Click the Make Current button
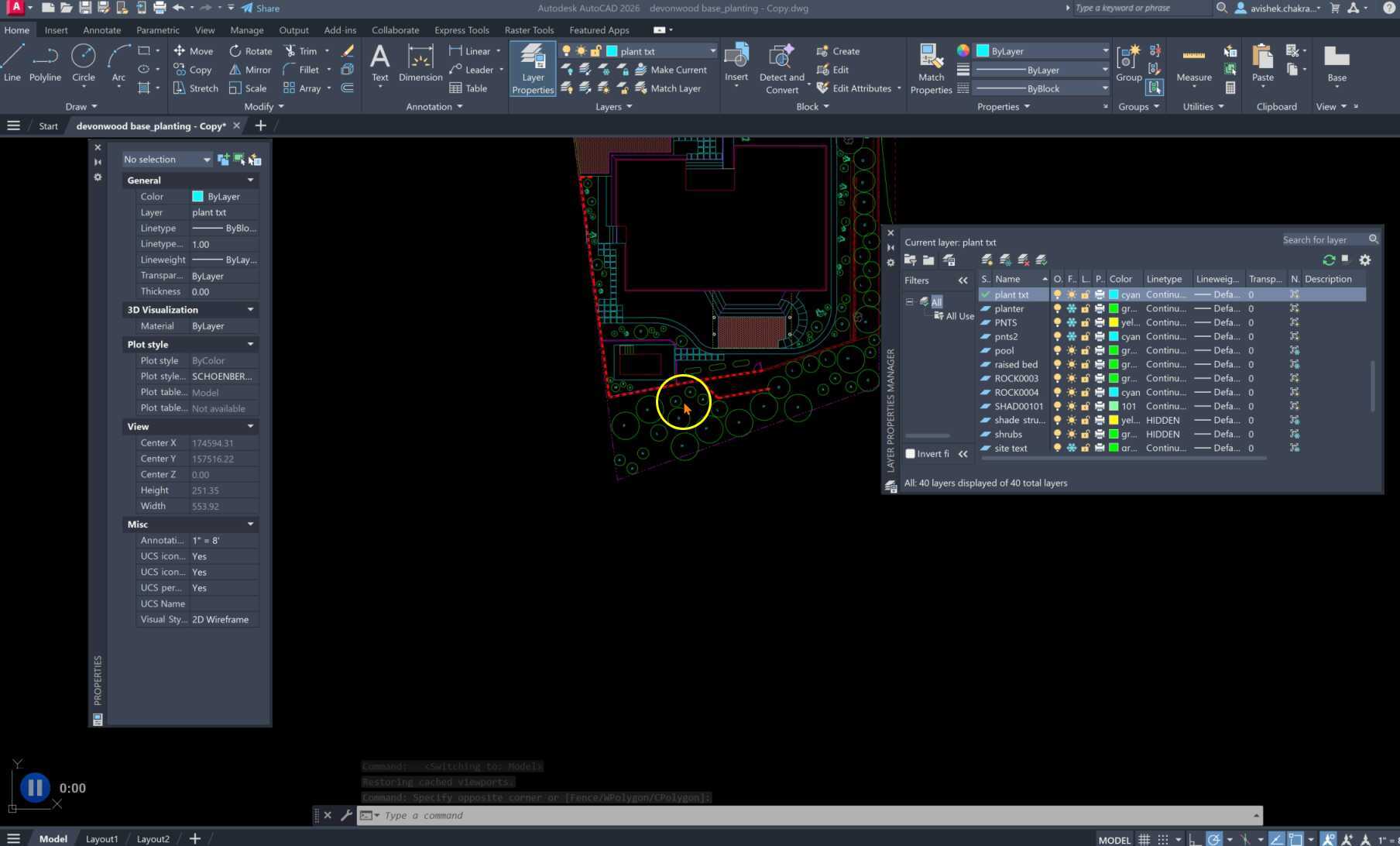 [x=671, y=70]
